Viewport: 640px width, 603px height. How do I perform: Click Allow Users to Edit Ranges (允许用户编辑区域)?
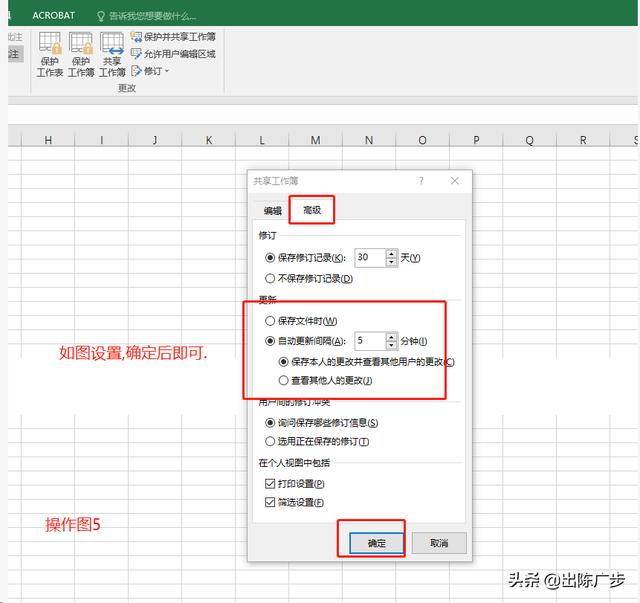[x=173, y=54]
